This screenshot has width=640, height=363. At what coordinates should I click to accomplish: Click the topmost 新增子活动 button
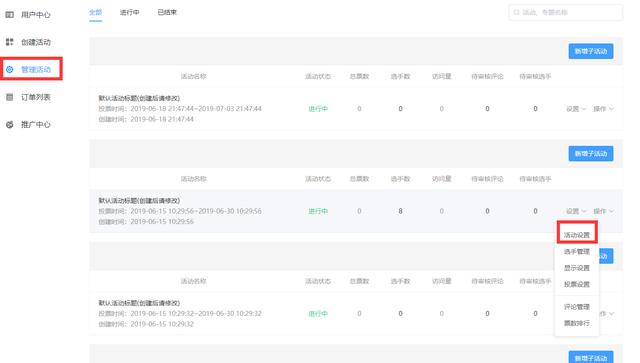point(591,51)
